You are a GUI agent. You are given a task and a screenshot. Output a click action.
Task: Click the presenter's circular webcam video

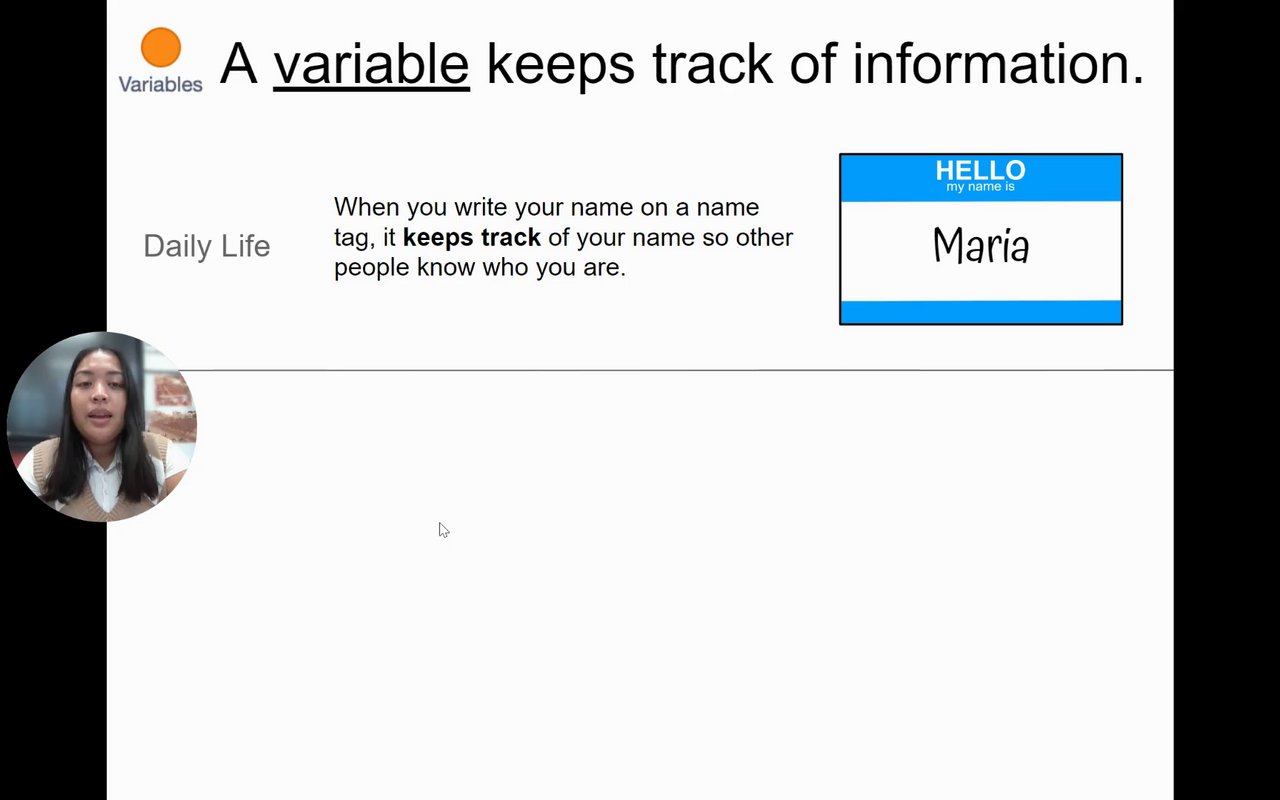pos(101,427)
